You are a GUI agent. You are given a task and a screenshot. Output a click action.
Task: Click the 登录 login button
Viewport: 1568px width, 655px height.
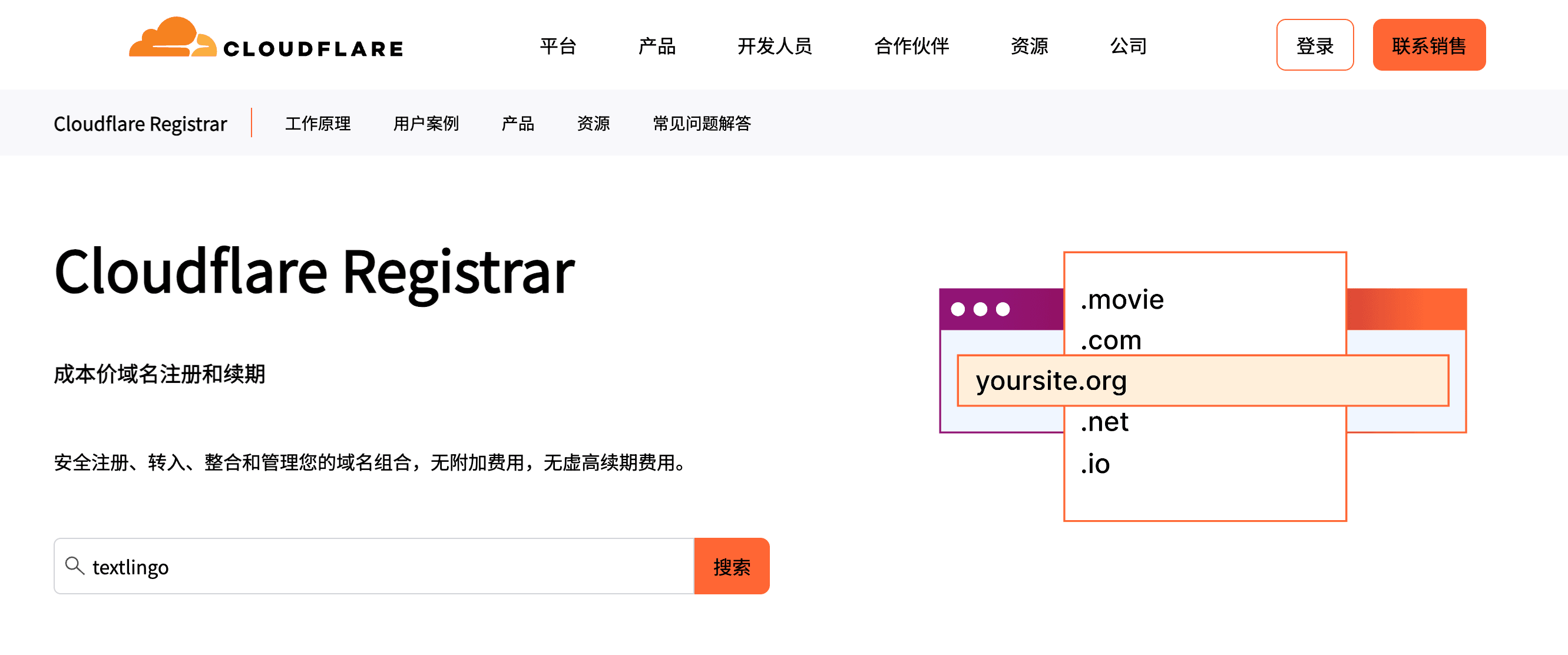click(1315, 45)
